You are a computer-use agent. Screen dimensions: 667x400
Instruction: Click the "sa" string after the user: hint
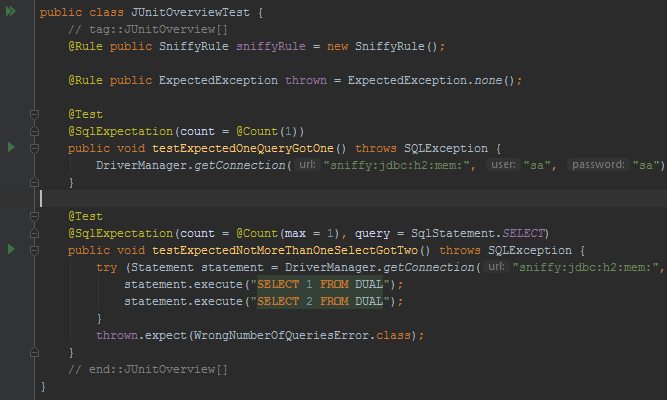(x=537, y=165)
